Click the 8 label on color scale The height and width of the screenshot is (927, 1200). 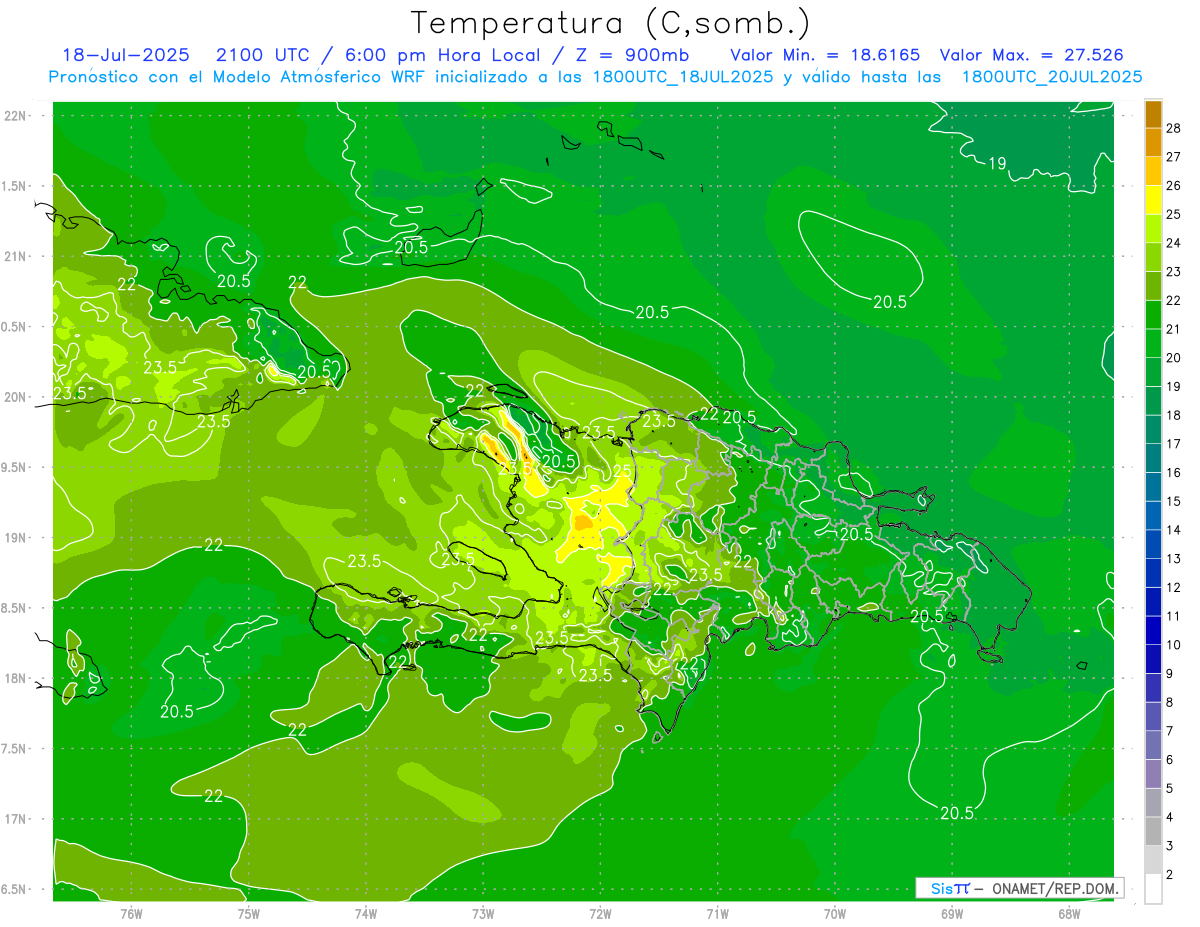pos(1170,702)
